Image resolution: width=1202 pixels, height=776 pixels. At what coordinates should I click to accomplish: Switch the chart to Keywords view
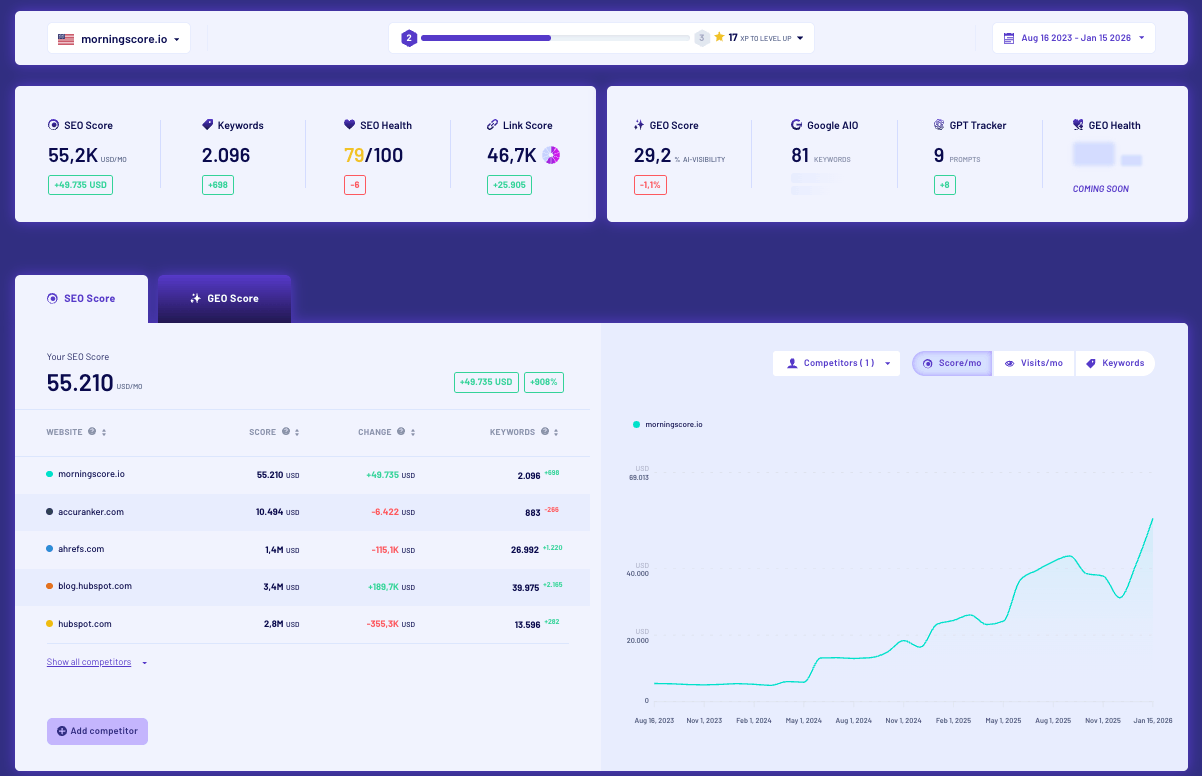(1115, 363)
